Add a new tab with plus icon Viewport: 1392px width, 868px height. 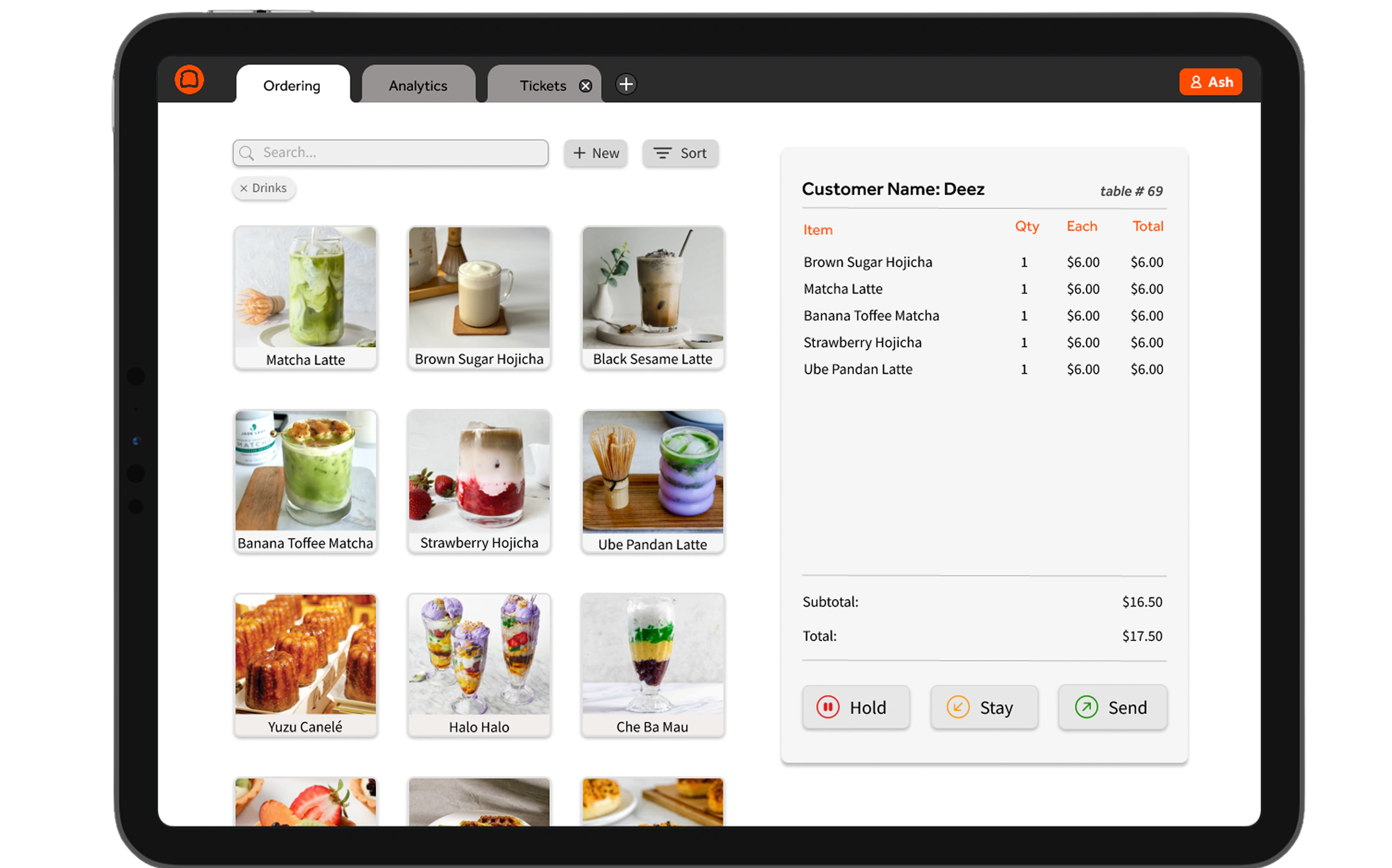point(626,84)
